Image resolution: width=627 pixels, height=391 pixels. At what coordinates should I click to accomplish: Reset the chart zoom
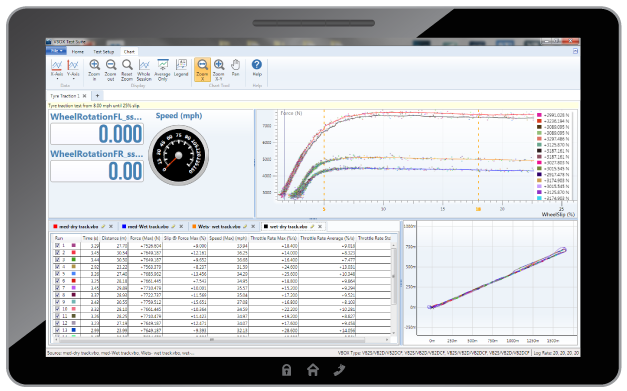click(x=127, y=70)
